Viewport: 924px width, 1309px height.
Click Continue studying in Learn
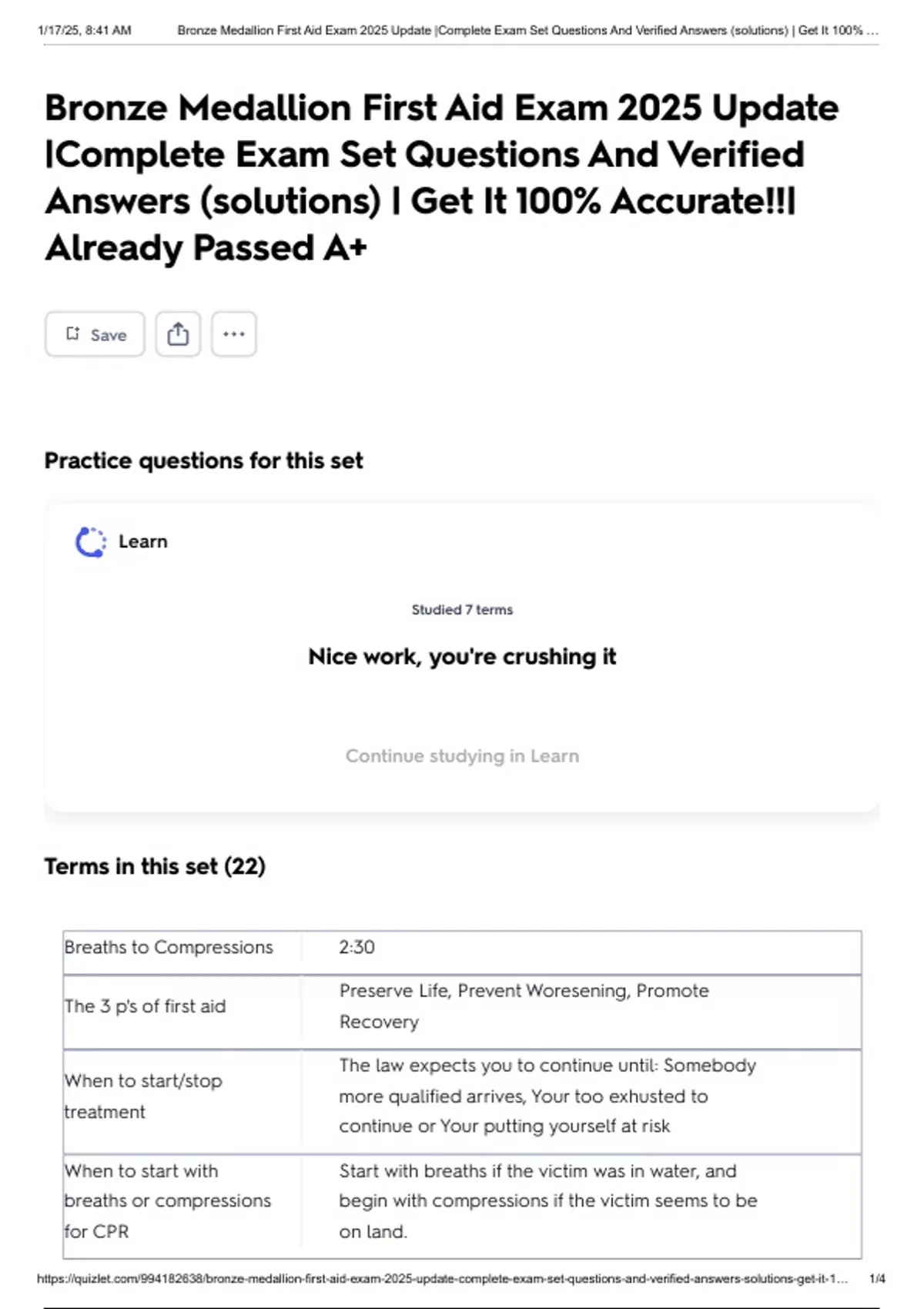pyautogui.click(x=462, y=756)
